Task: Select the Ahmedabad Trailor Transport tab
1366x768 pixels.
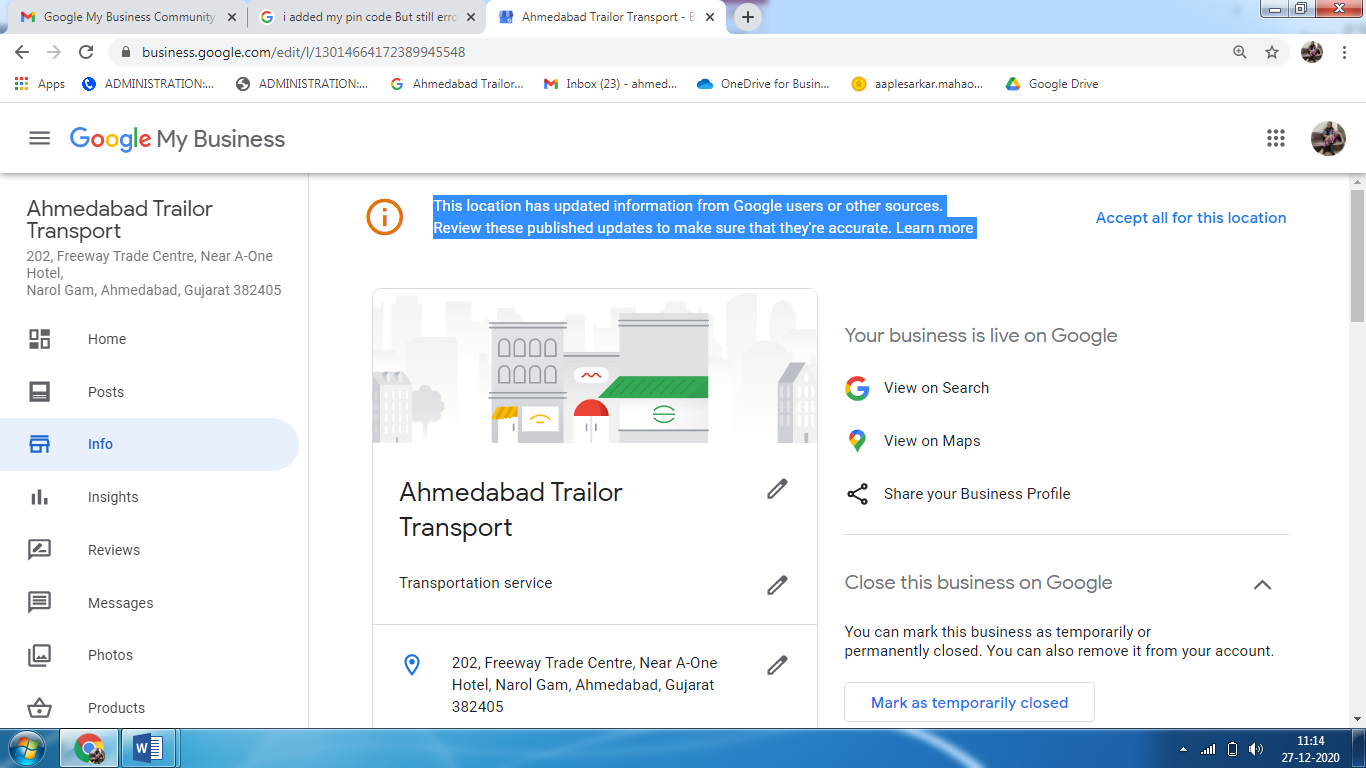Action: tap(606, 17)
